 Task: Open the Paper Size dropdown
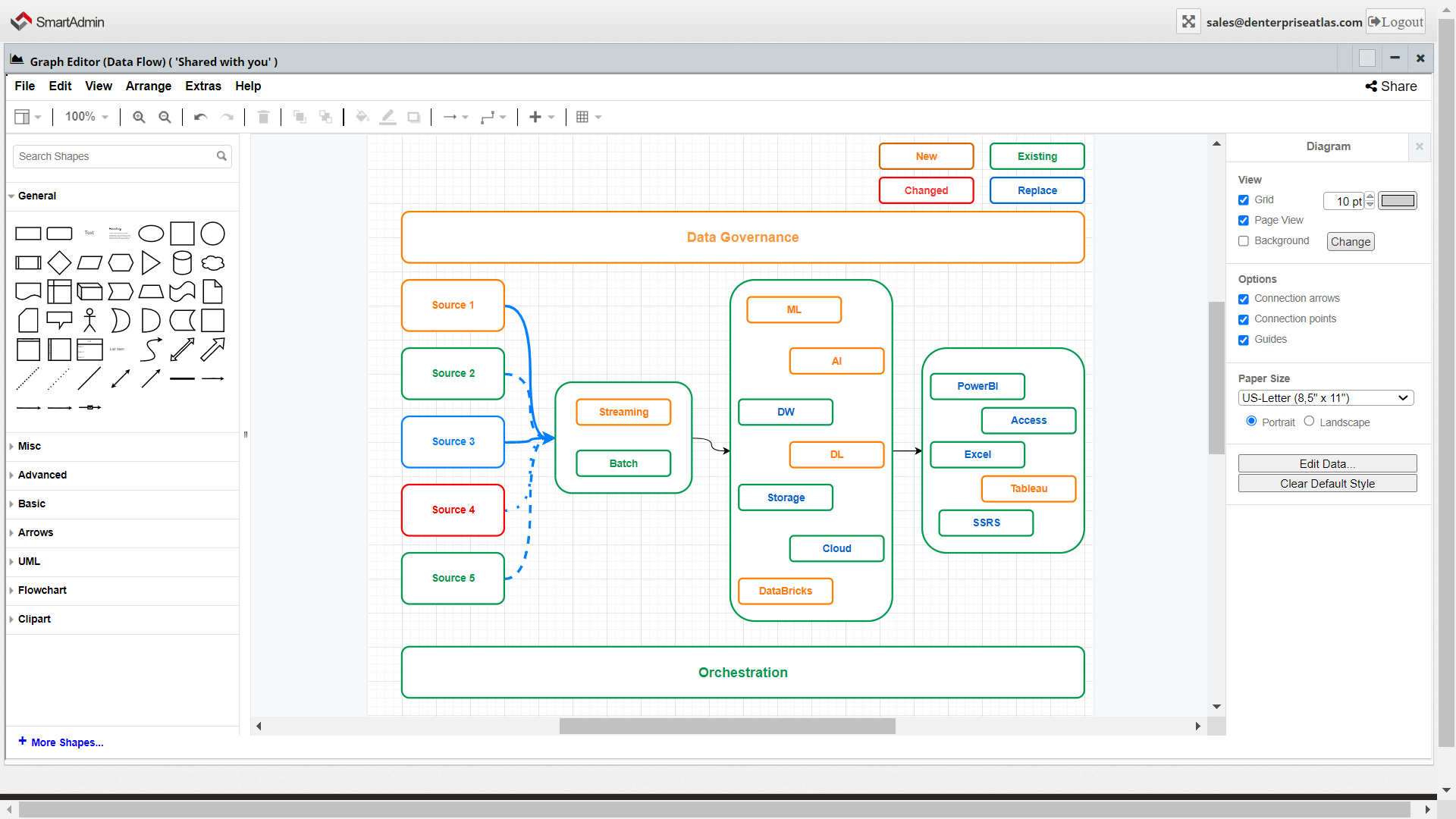1326,398
